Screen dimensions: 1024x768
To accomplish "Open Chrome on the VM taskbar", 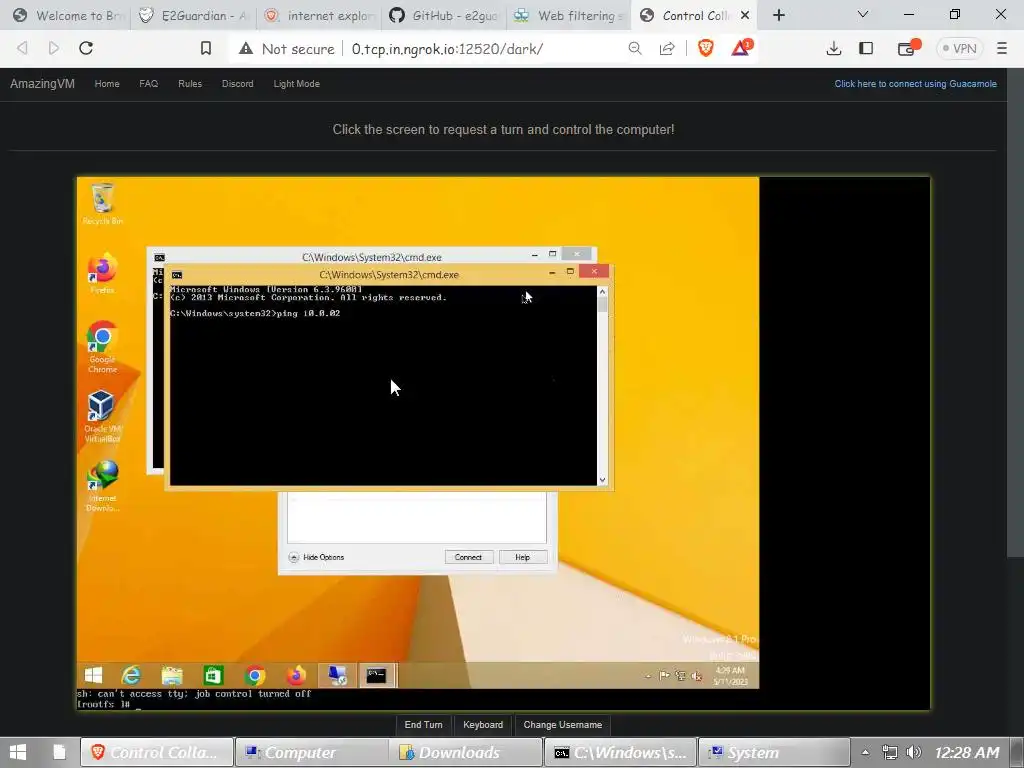I will pyautogui.click(x=255, y=675).
